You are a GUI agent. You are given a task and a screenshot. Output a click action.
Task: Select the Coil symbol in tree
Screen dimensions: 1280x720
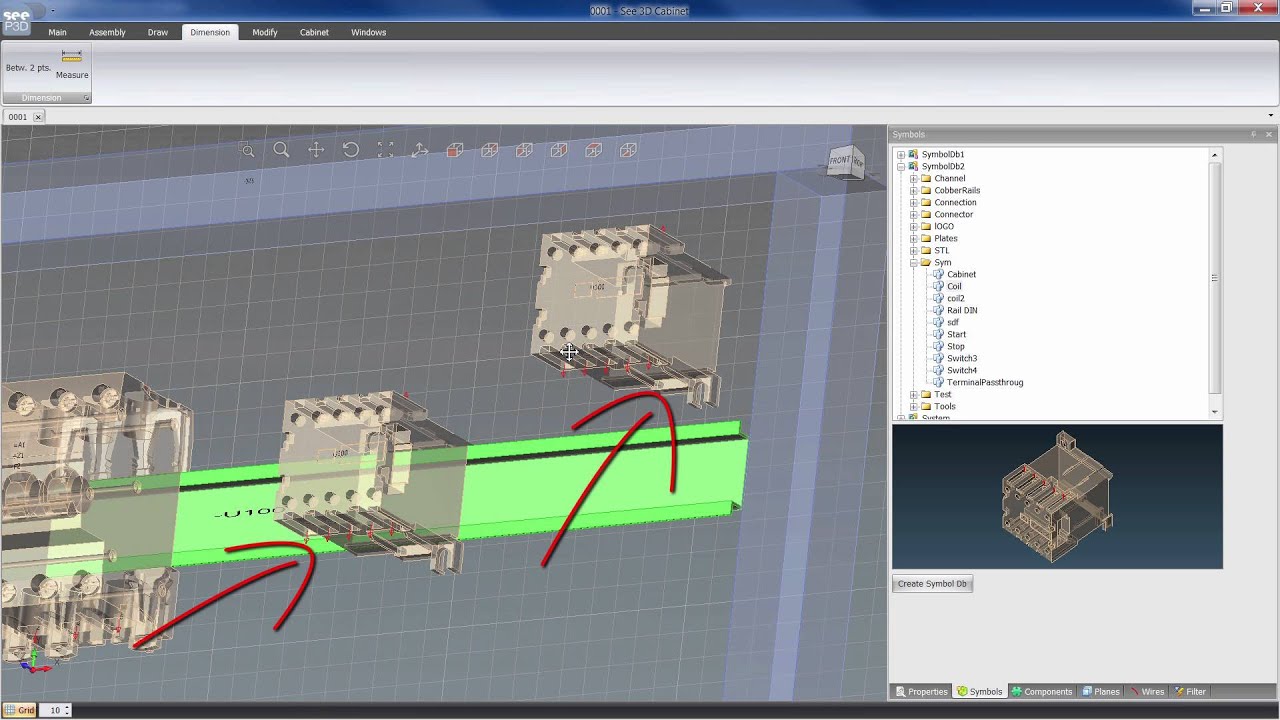coord(954,286)
